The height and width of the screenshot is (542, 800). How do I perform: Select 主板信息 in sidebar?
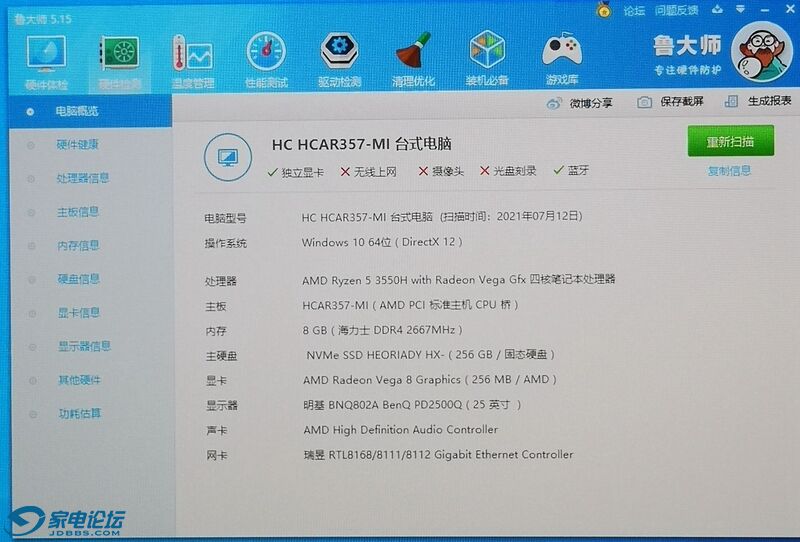pyautogui.click(x=78, y=212)
